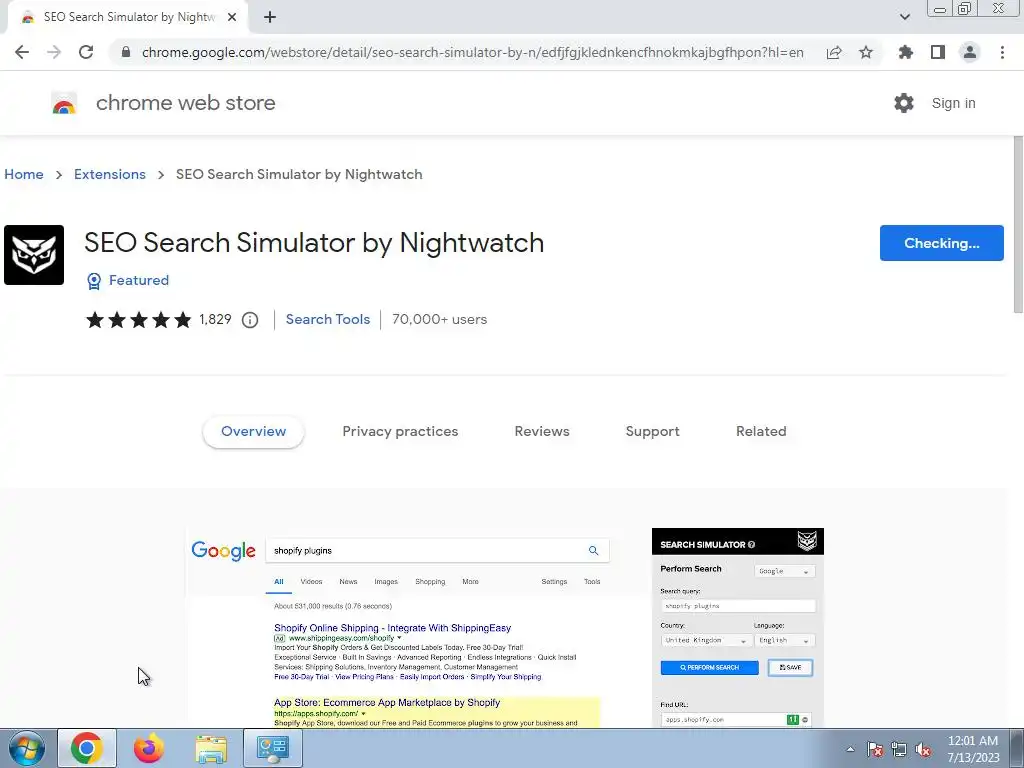1024x768 pixels.
Task: Click the five-star rating
Action: [138, 319]
